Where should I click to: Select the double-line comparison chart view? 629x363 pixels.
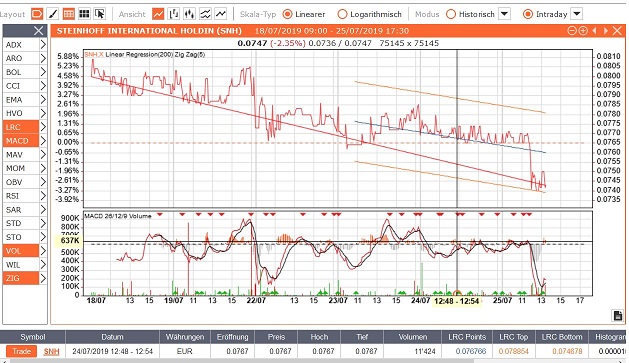click(205, 14)
